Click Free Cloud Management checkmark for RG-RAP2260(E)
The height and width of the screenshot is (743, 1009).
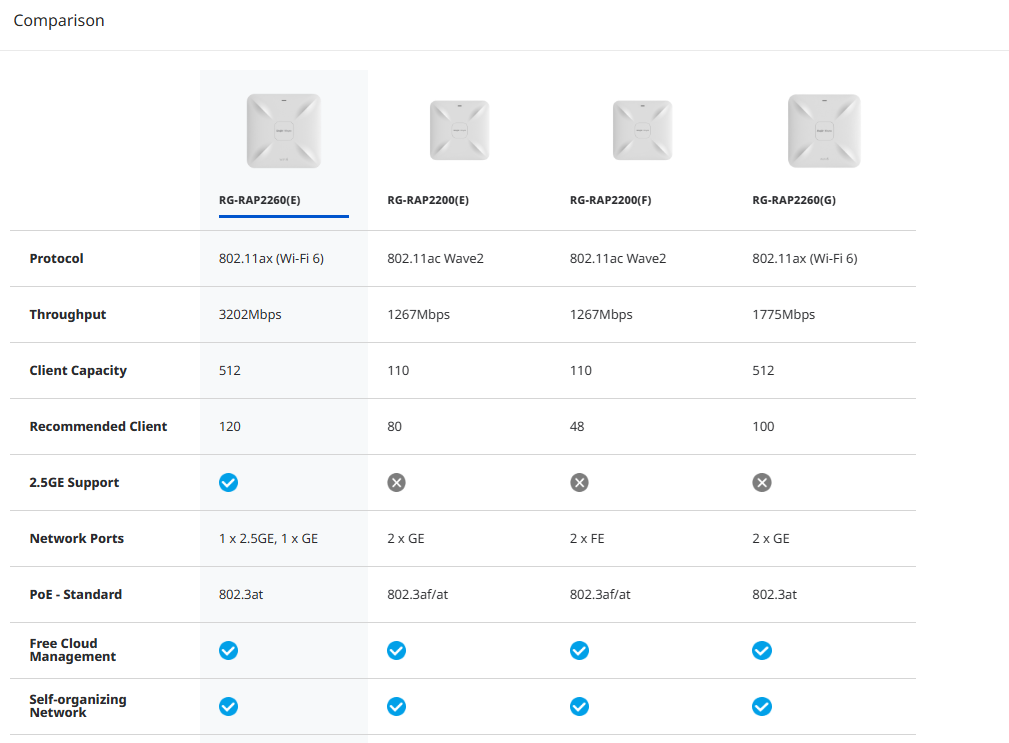(x=228, y=650)
